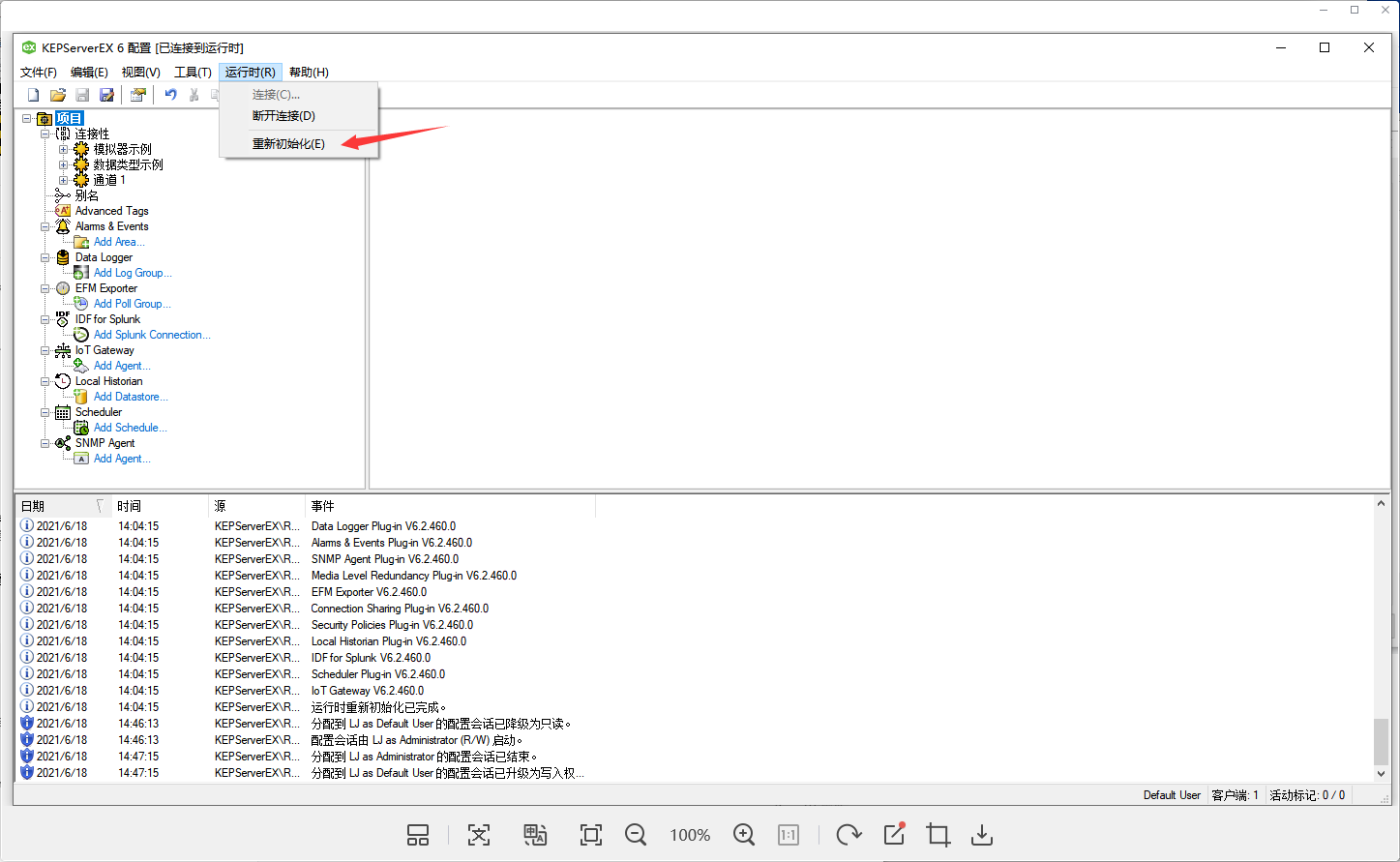
Task: Click the Local Historian clock icon
Action: [63, 381]
